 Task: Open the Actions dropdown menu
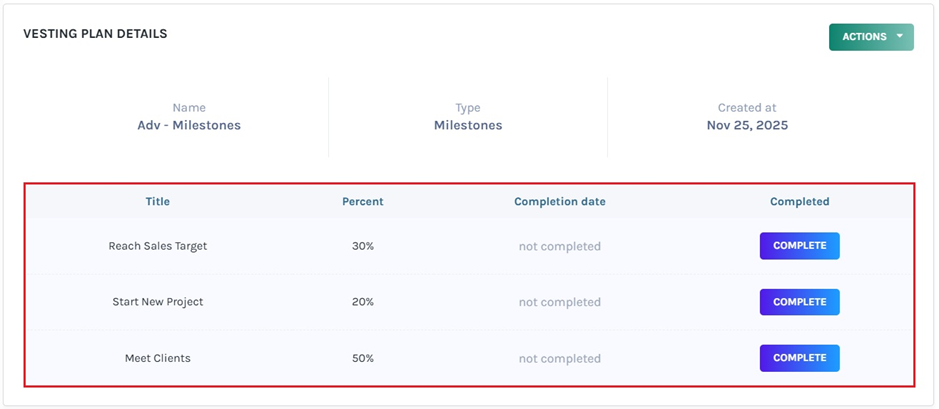(864, 37)
